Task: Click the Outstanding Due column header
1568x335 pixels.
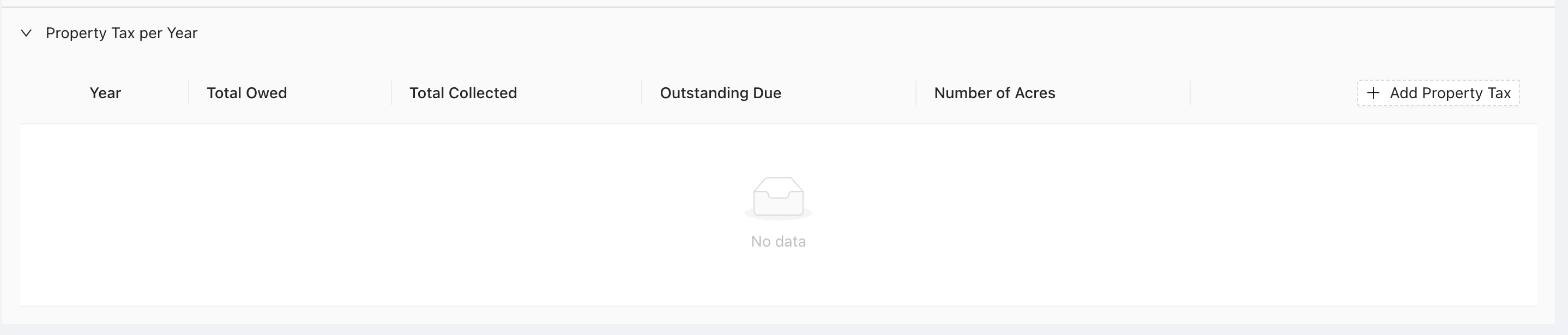Action: tap(721, 93)
